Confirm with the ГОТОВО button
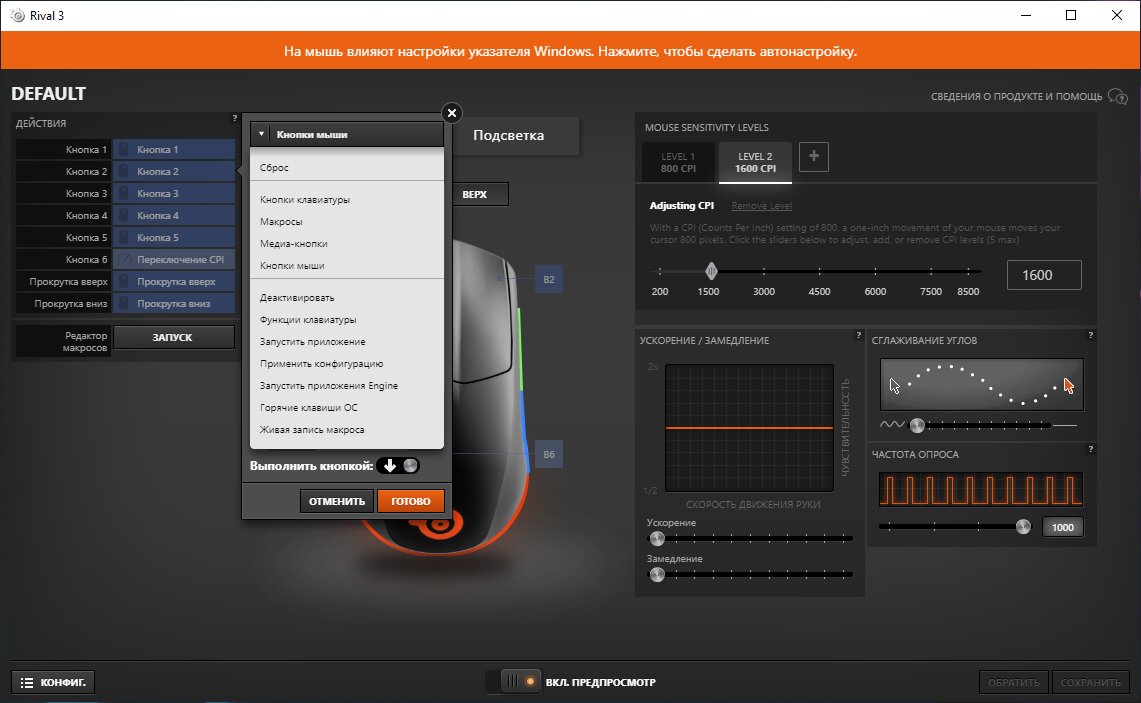Screen dimensions: 1141x703 [x=410, y=501]
